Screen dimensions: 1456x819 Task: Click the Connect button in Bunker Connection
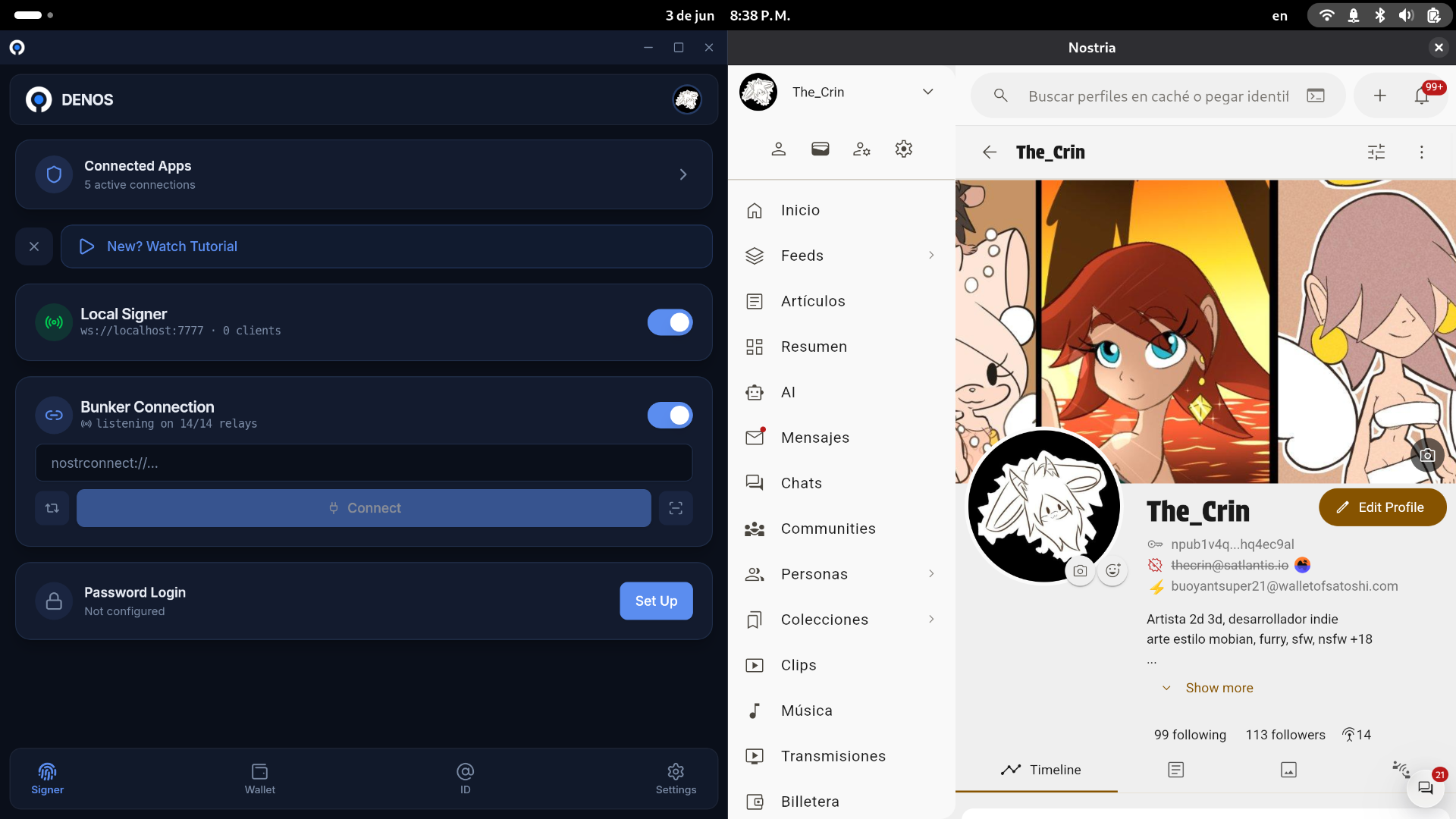point(364,508)
